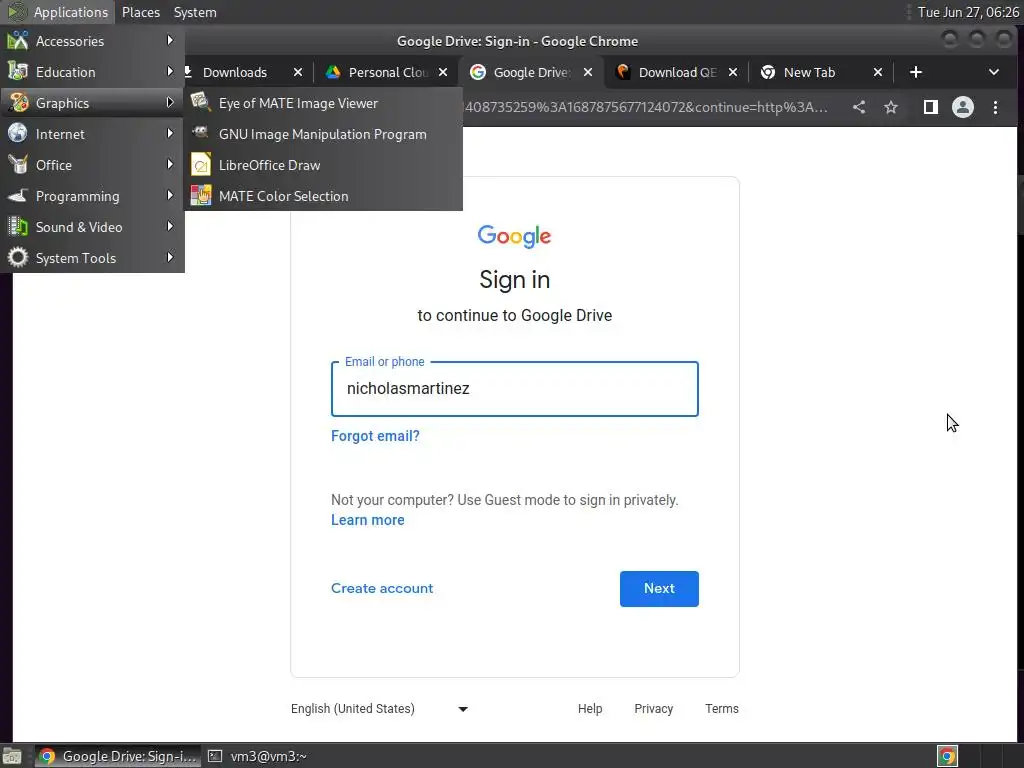Image resolution: width=1024 pixels, height=768 pixels.
Task: Expand the Education submenu
Action: click(91, 72)
